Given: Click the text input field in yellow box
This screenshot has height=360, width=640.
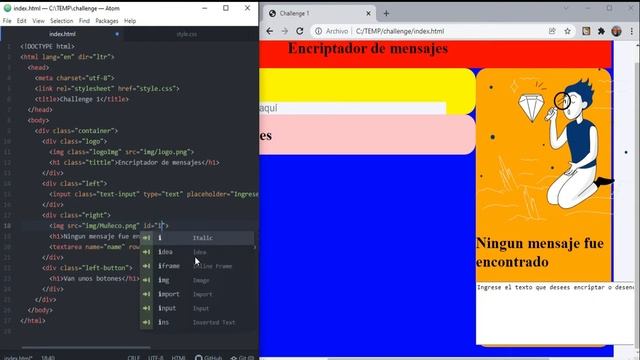Looking at the screenshot, I should 353,108.
